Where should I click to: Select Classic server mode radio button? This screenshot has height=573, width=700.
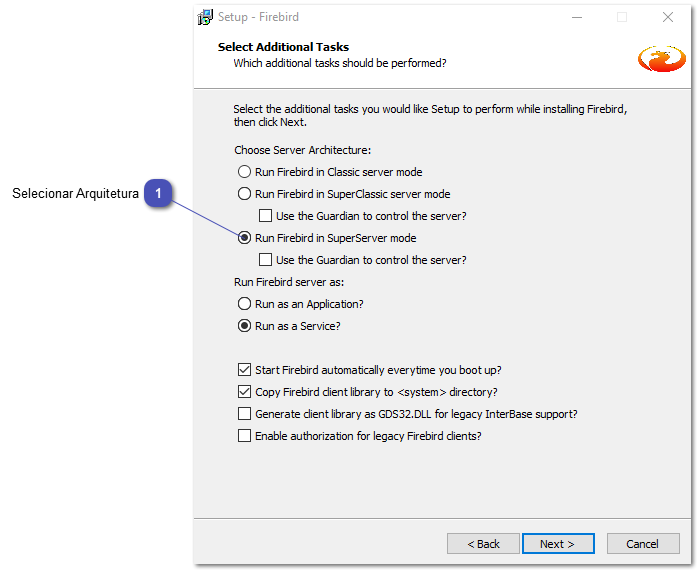tap(244, 172)
